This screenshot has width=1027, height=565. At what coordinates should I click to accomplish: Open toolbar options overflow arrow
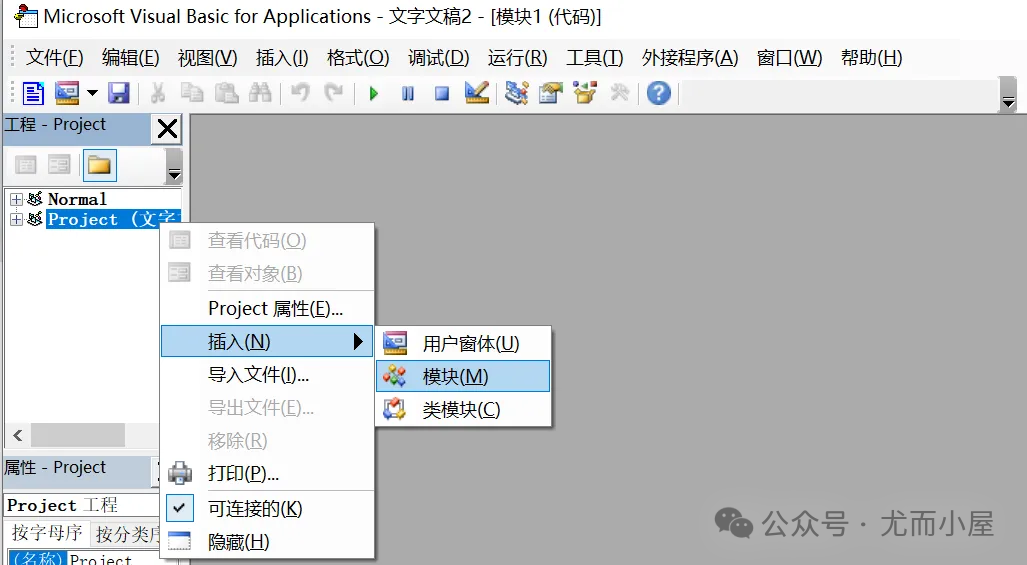(x=1008, y=97)
